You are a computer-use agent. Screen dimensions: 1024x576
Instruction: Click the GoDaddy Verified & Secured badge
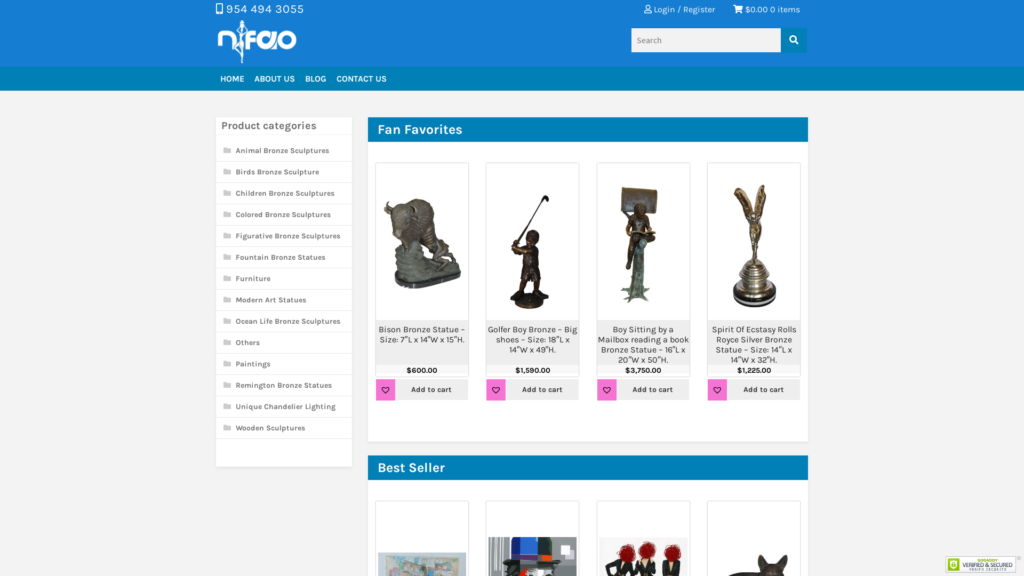(981, 564)
